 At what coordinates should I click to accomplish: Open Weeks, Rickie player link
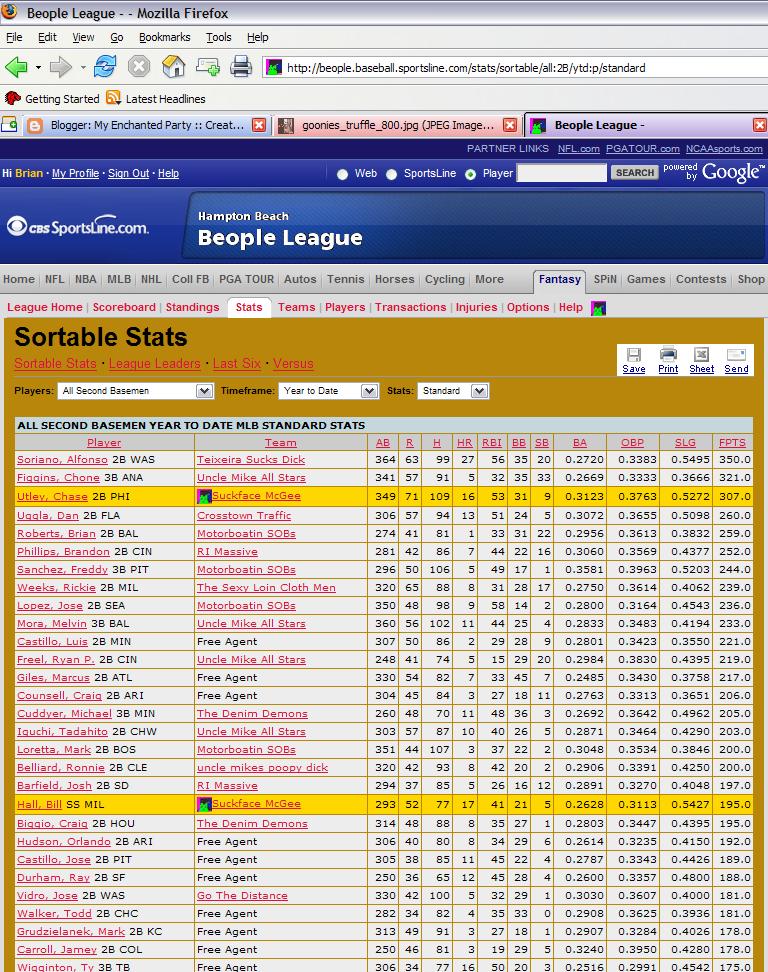(56, 587)
